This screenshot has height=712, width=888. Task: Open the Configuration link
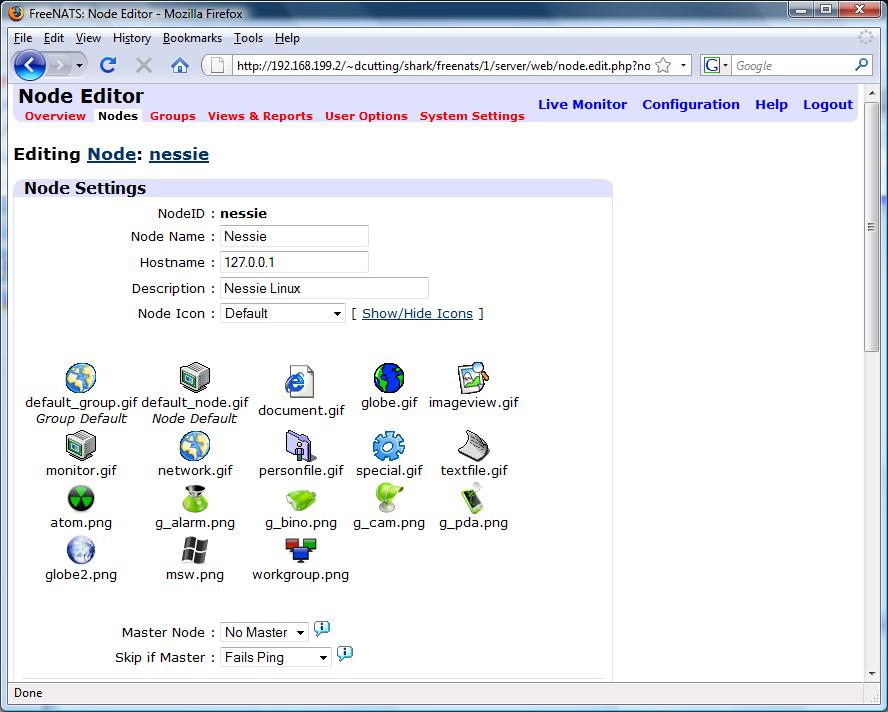[x=691, y=105]
